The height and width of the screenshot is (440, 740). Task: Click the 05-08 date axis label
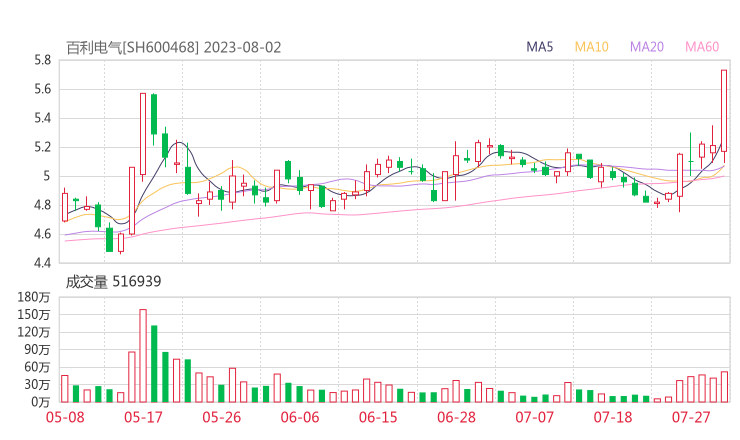point(65,417)
